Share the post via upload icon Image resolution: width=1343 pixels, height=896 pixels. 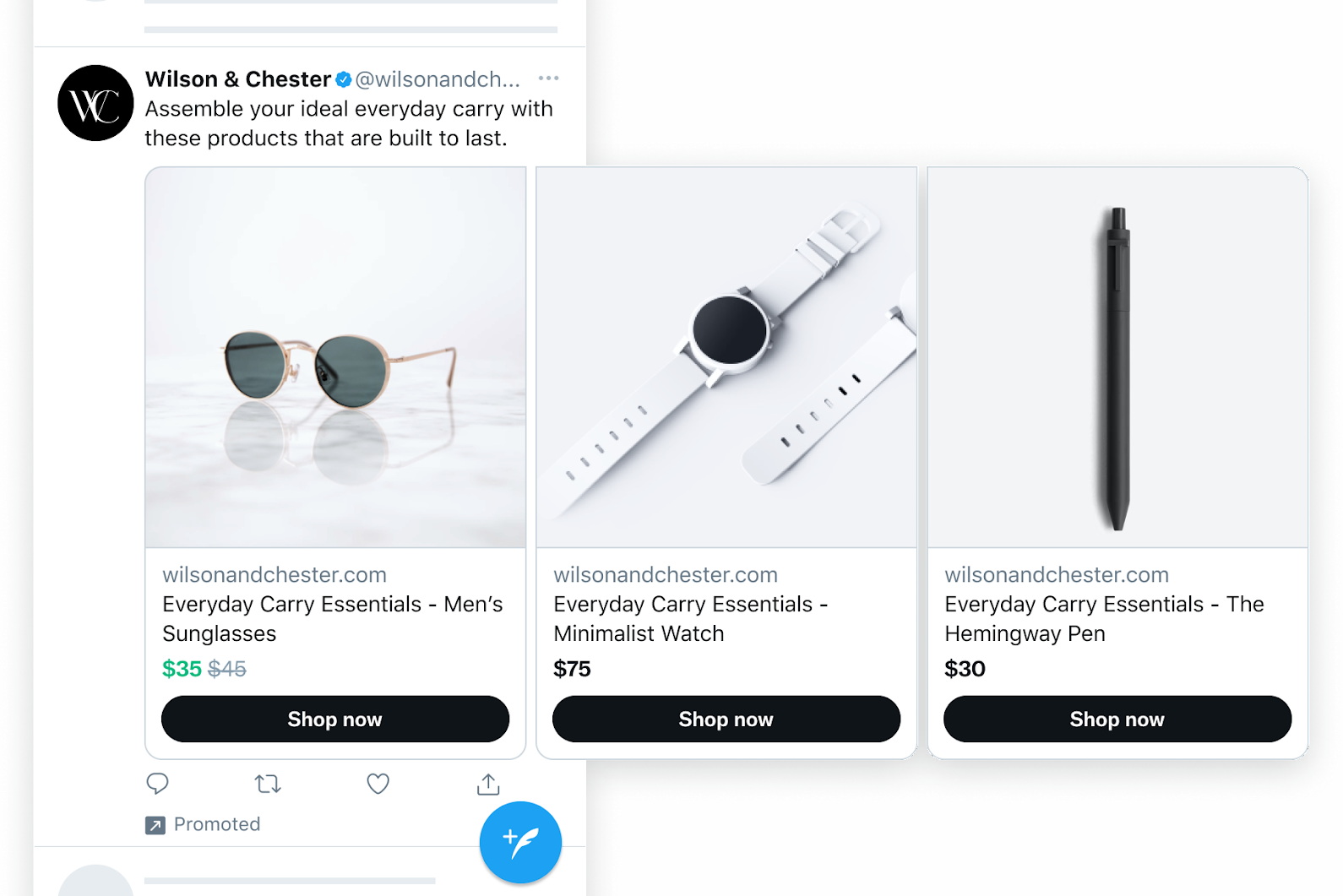point(488,784)
